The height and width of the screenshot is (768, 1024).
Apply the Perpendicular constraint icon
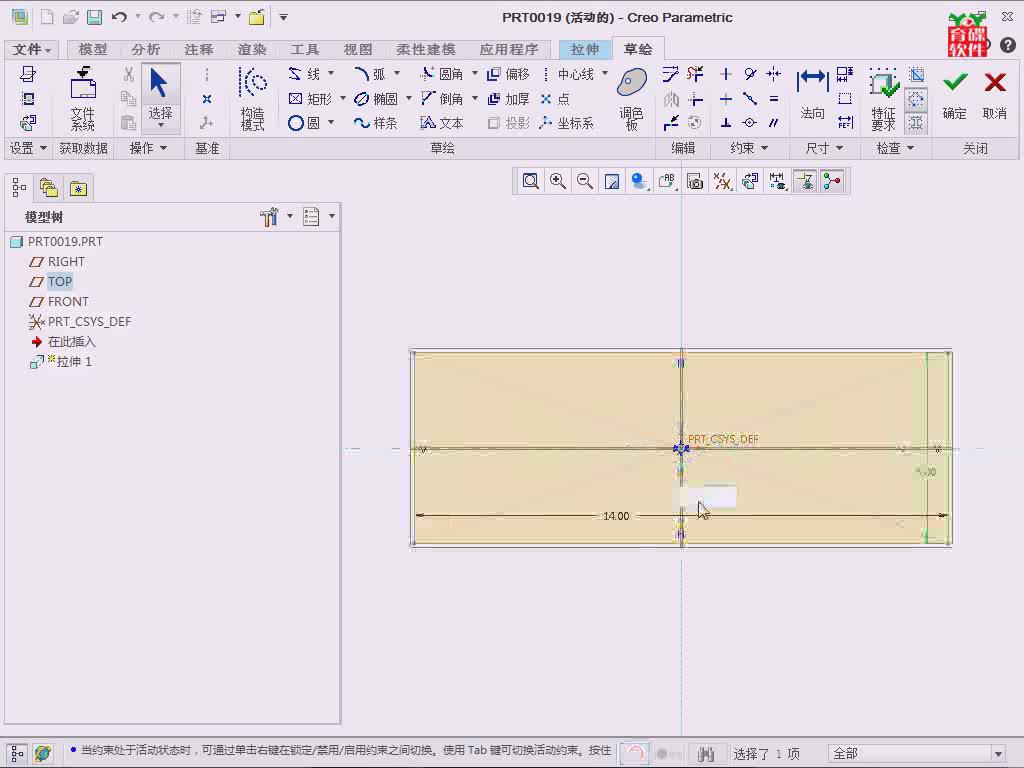point(726,123)
